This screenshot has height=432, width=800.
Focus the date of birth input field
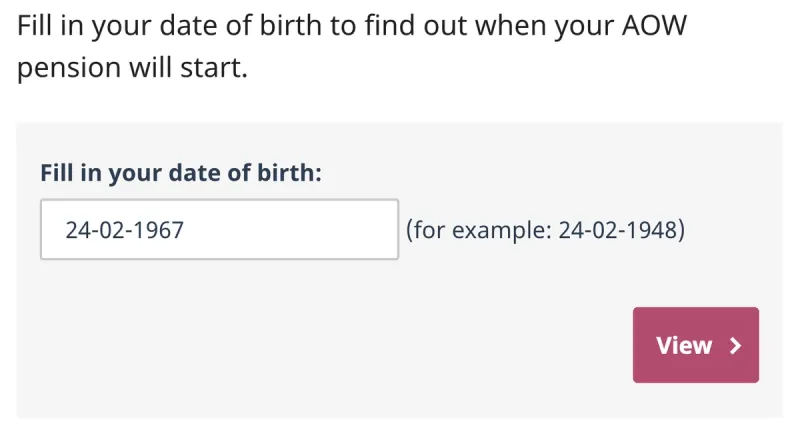coord(219,230)
